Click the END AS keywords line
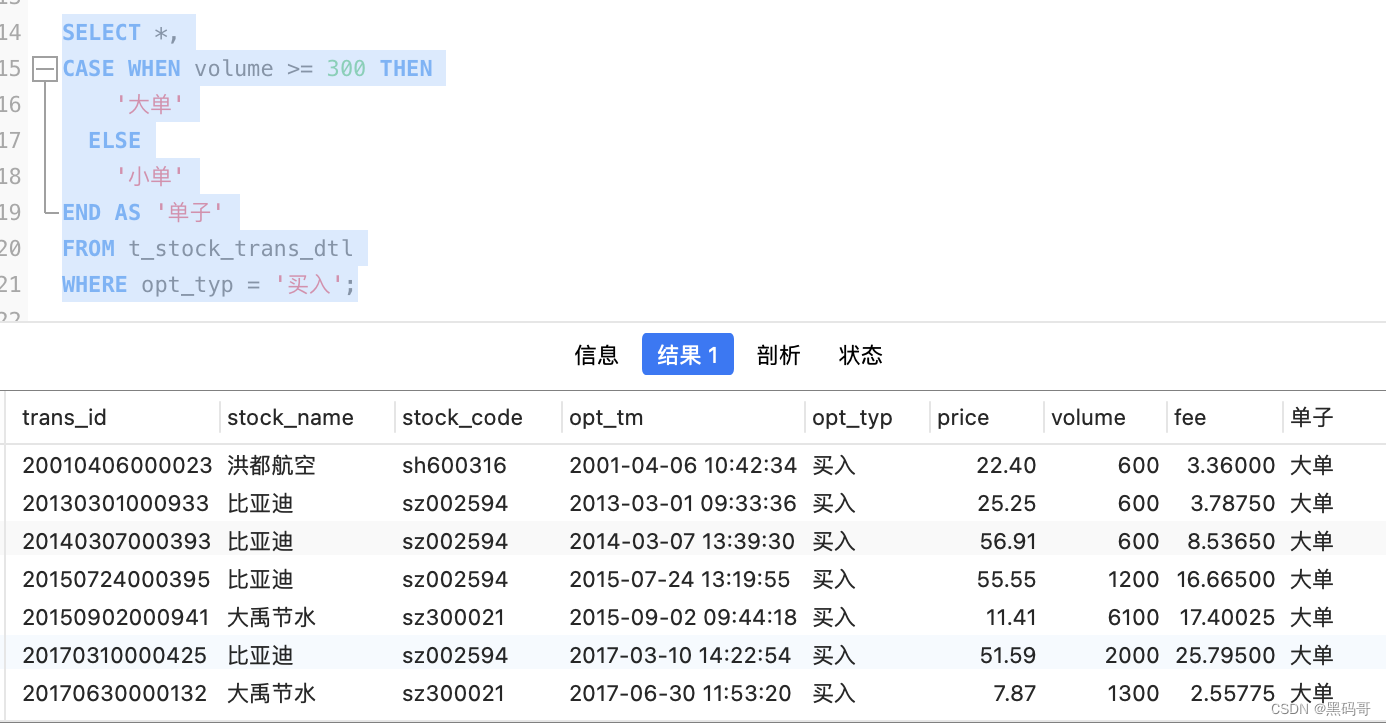Image resolution: width=1386 pixels, height=726 pixels. point(101,213)
